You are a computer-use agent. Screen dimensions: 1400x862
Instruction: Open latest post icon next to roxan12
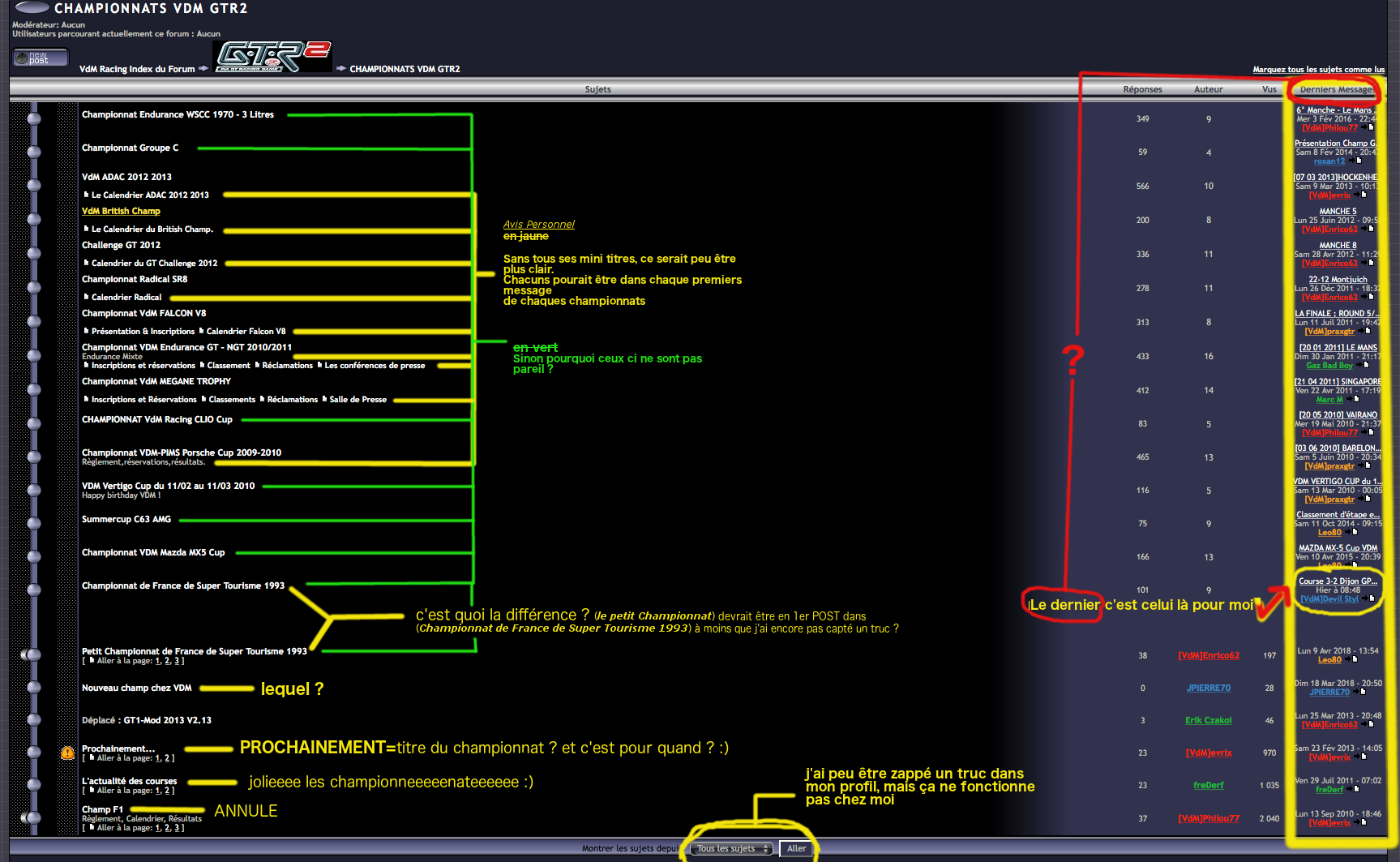point(1358,161)
